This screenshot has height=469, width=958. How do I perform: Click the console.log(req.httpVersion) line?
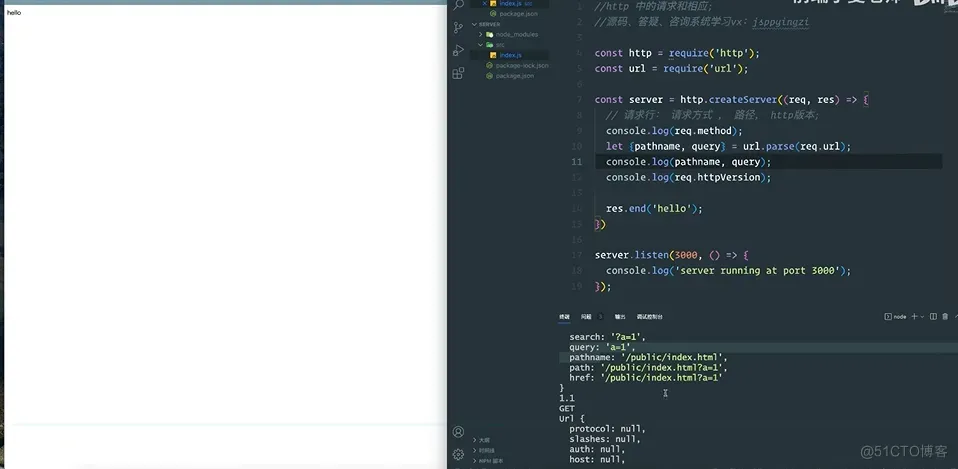(689, 177)
